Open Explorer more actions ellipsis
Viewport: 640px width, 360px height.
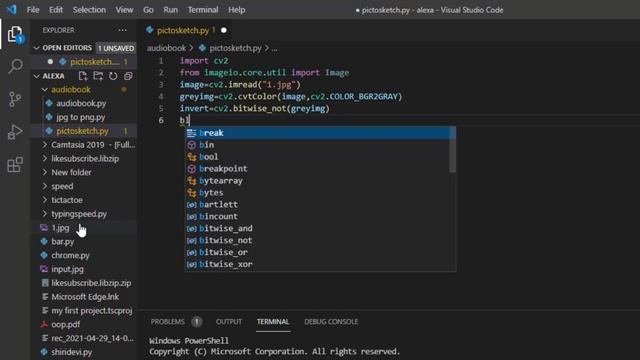[122, 30]
